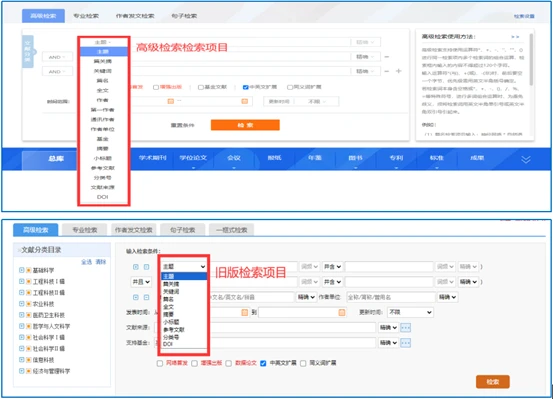The height and width of the screenshot is (399, 553).
Task: Tick the 信息科技 category checkbox icon
Action: click(x=29, y=360)
